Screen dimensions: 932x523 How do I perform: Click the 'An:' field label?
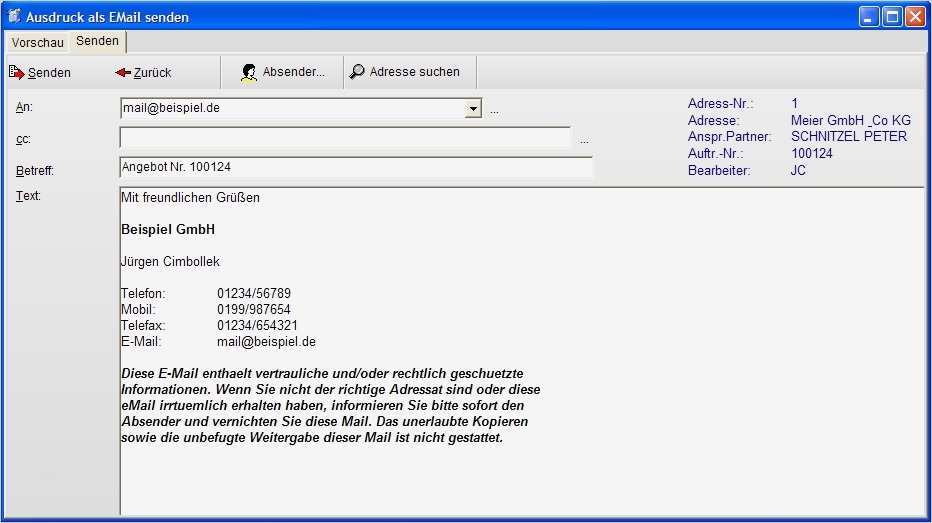[x=24, y=107]
